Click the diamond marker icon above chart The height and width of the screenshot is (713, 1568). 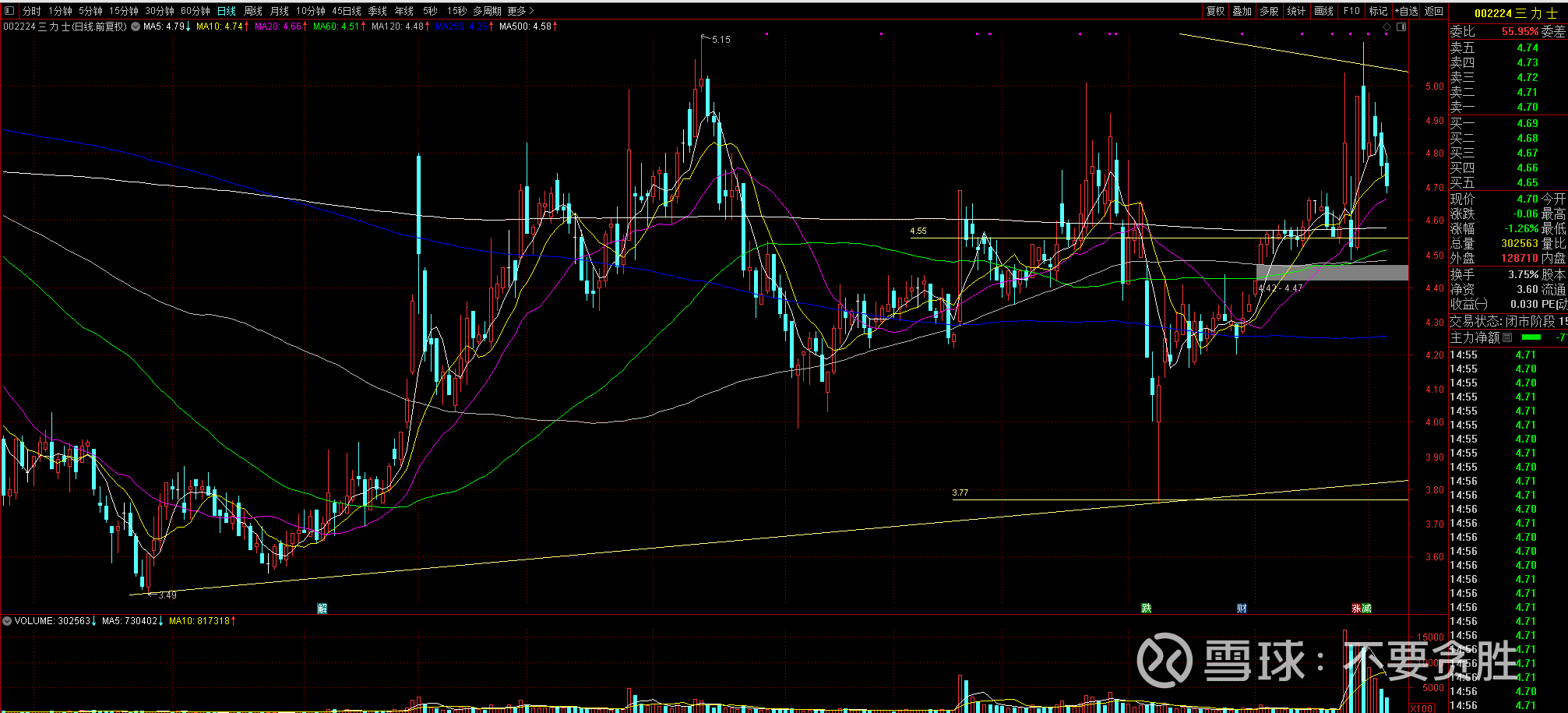1387,27
